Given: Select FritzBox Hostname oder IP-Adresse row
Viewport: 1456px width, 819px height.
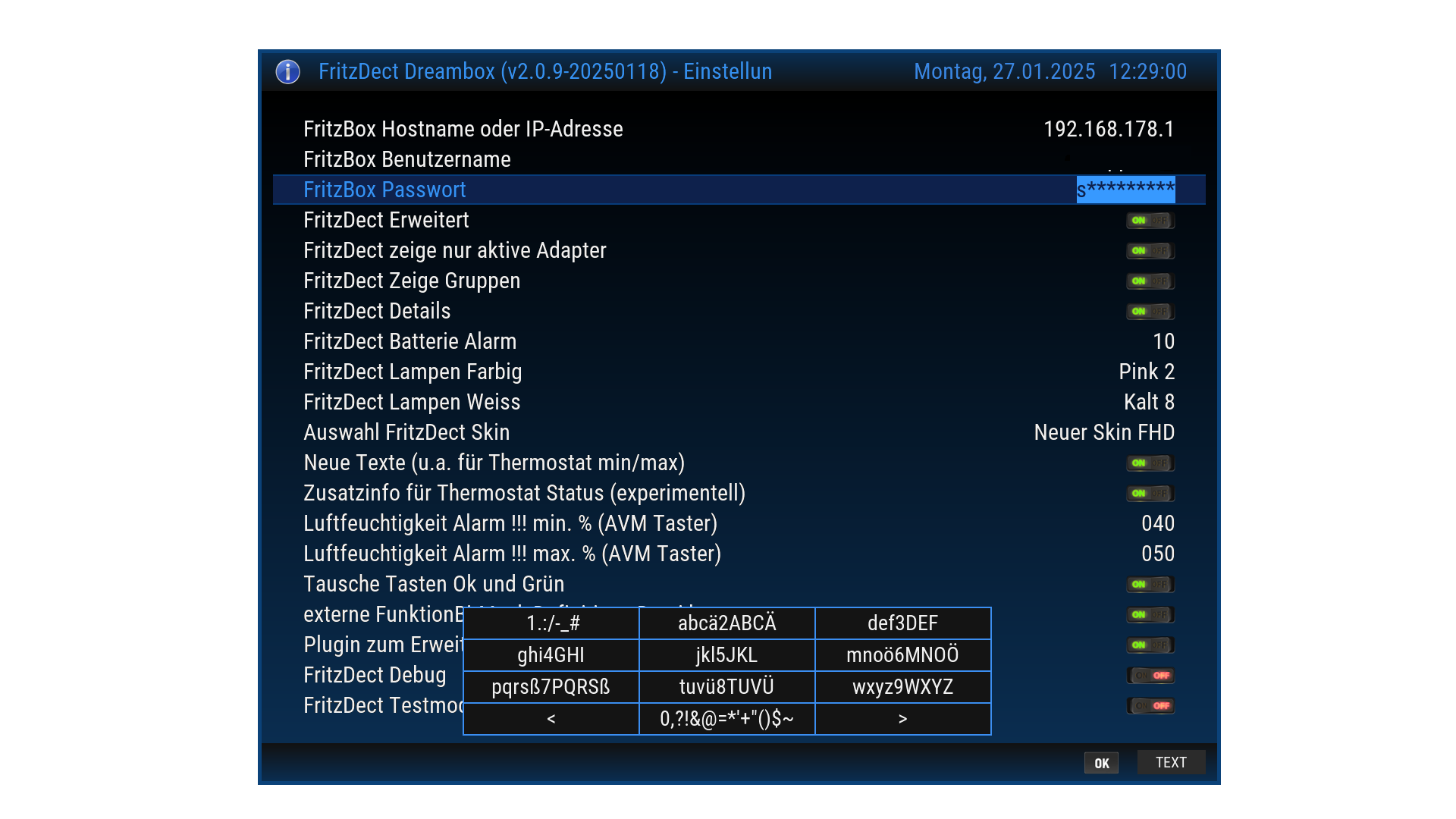Looking at the screenshot, I should (463, 129).
